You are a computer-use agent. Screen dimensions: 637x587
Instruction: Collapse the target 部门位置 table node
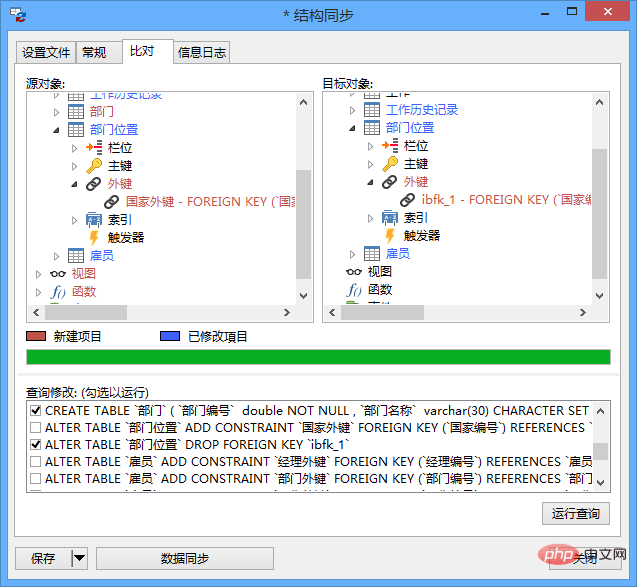(352, 128)
